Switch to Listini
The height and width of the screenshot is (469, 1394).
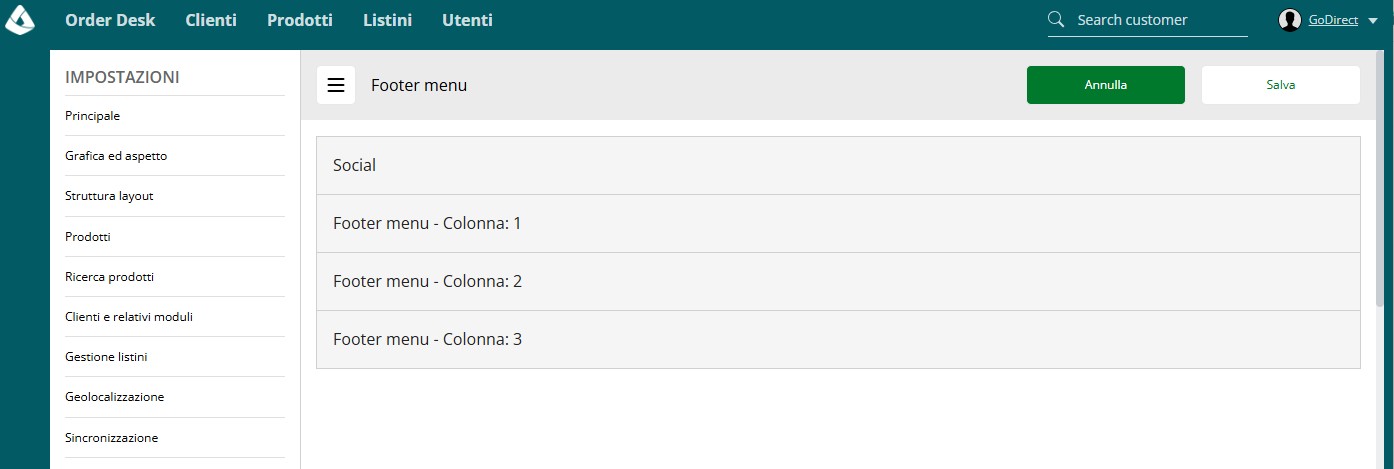coord(387,20)
